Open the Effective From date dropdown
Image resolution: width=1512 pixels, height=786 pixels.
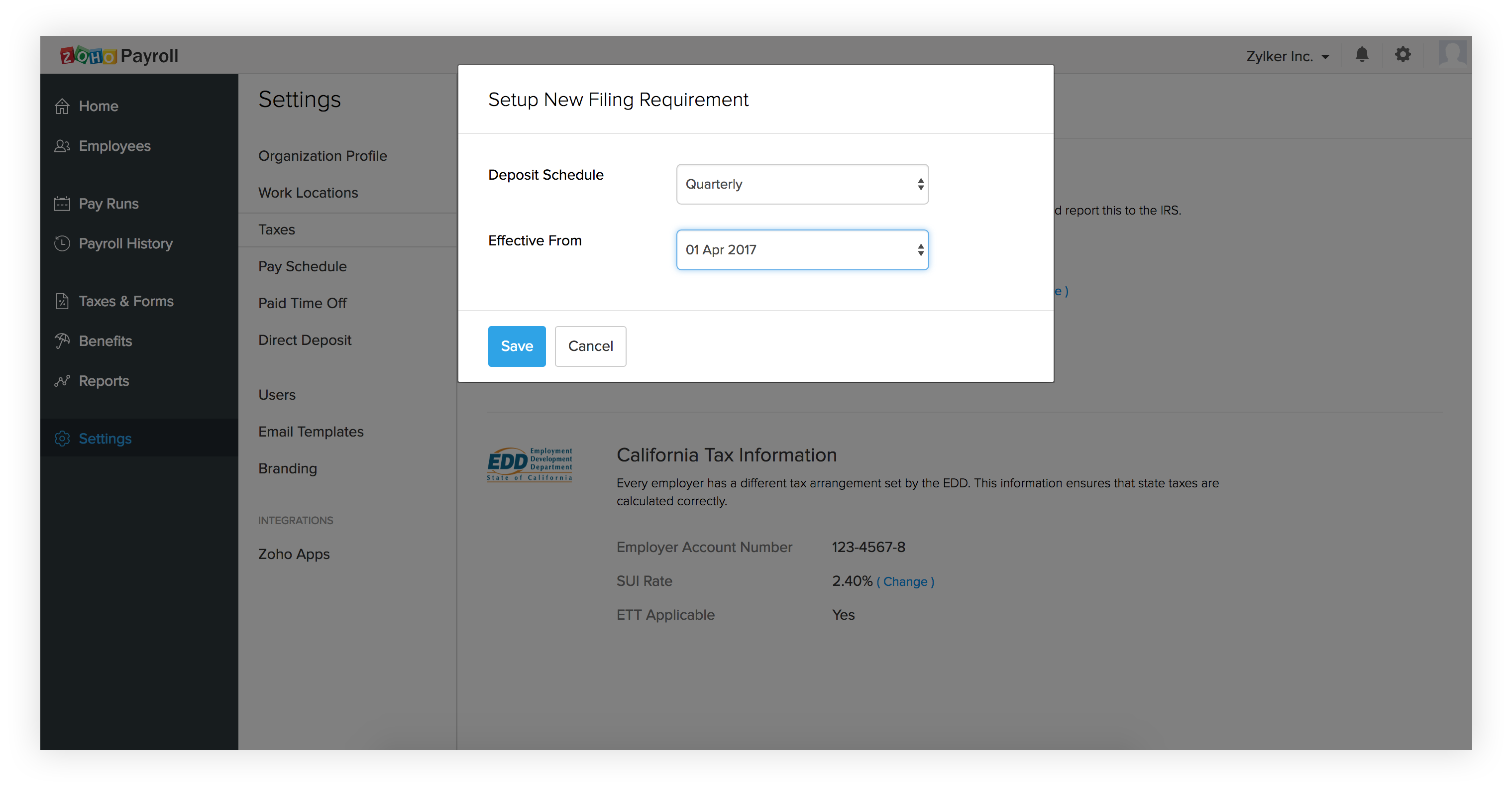pos(802,250)
